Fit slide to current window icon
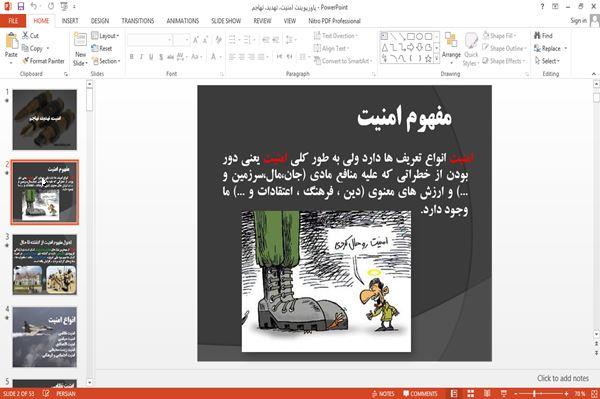This screenshot has height=399, width=600. [x=594, y=394]
